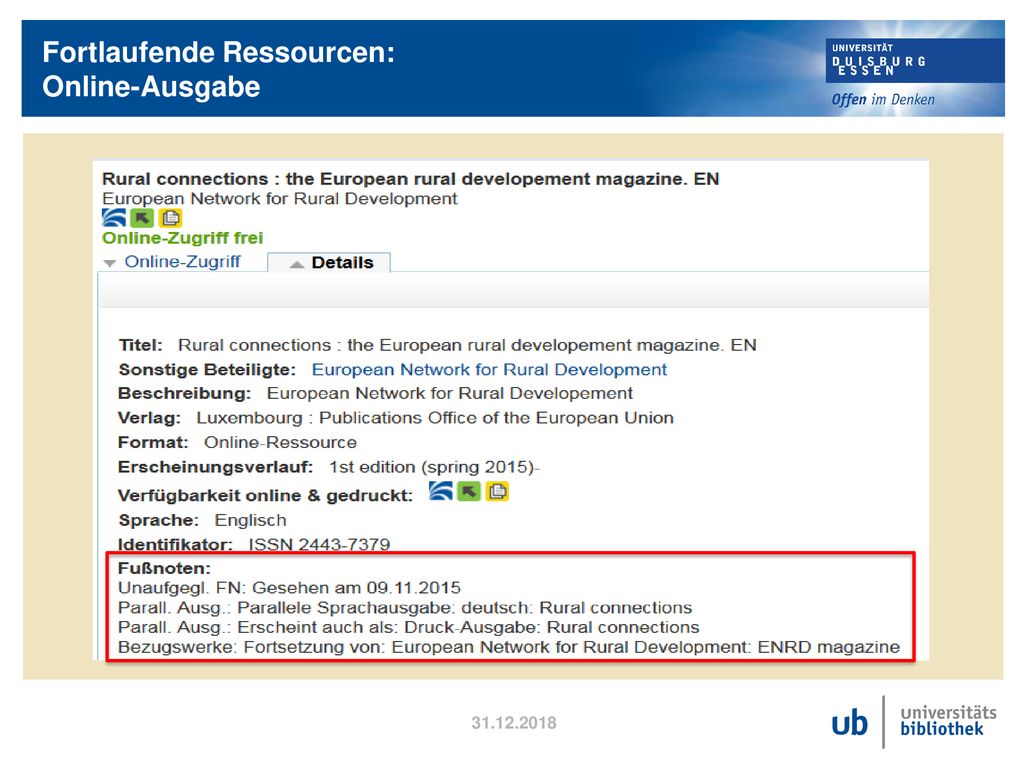Click the Online-Zugriff frei status text
This screenshot has height=768, width=1024.
pos(182,238)
